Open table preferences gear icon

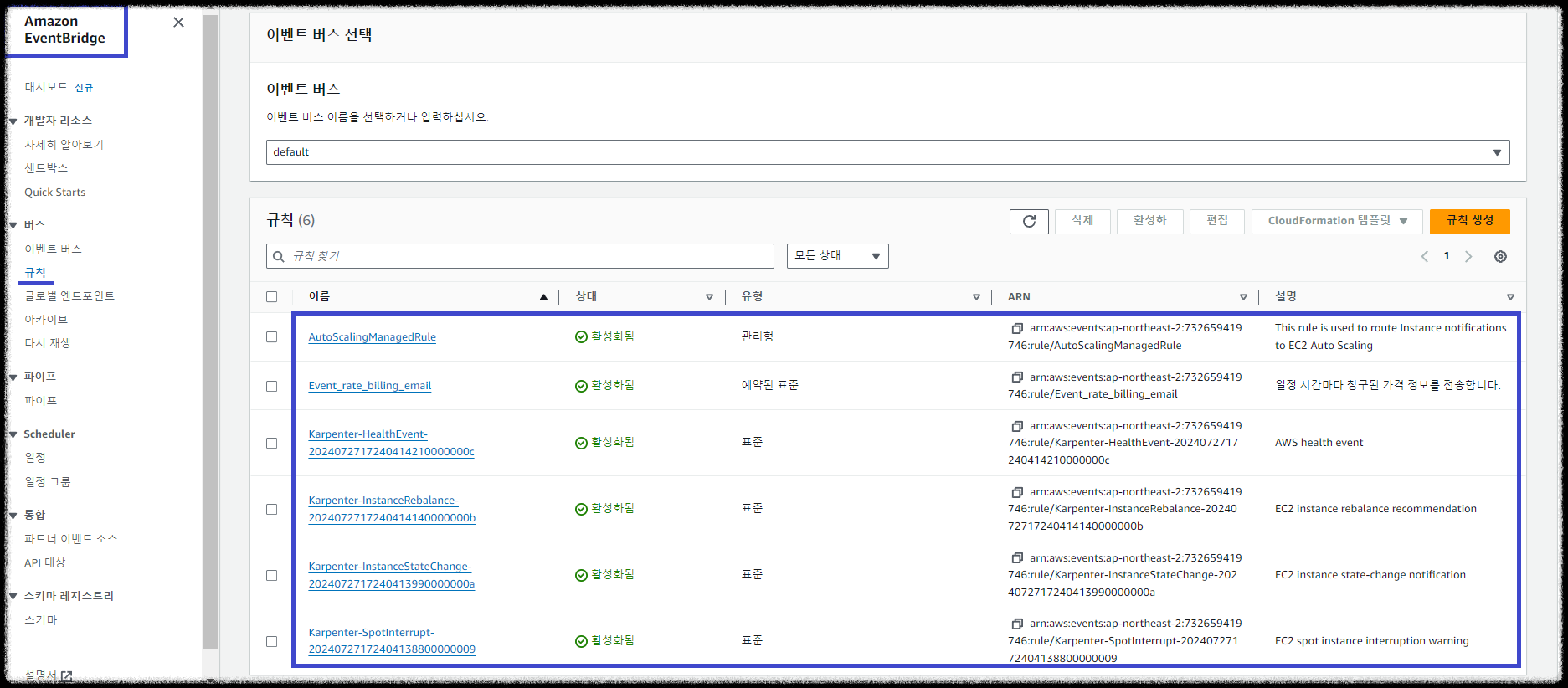coord(1500,257)
